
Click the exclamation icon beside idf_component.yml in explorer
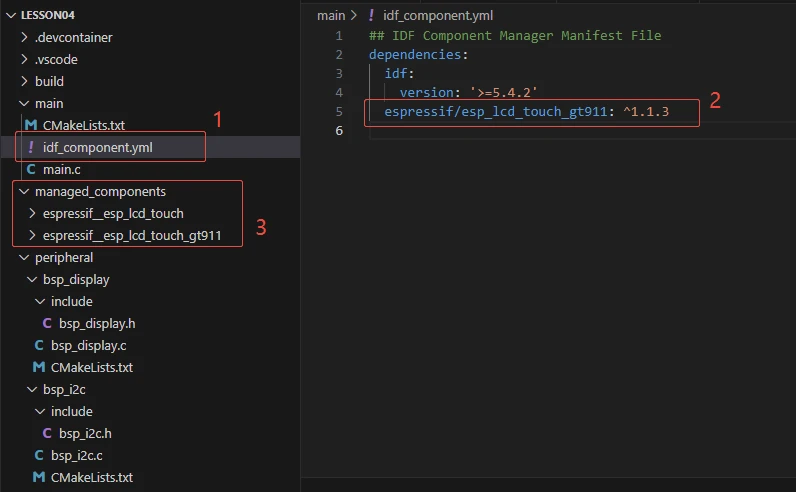click(x=31, y=148)
